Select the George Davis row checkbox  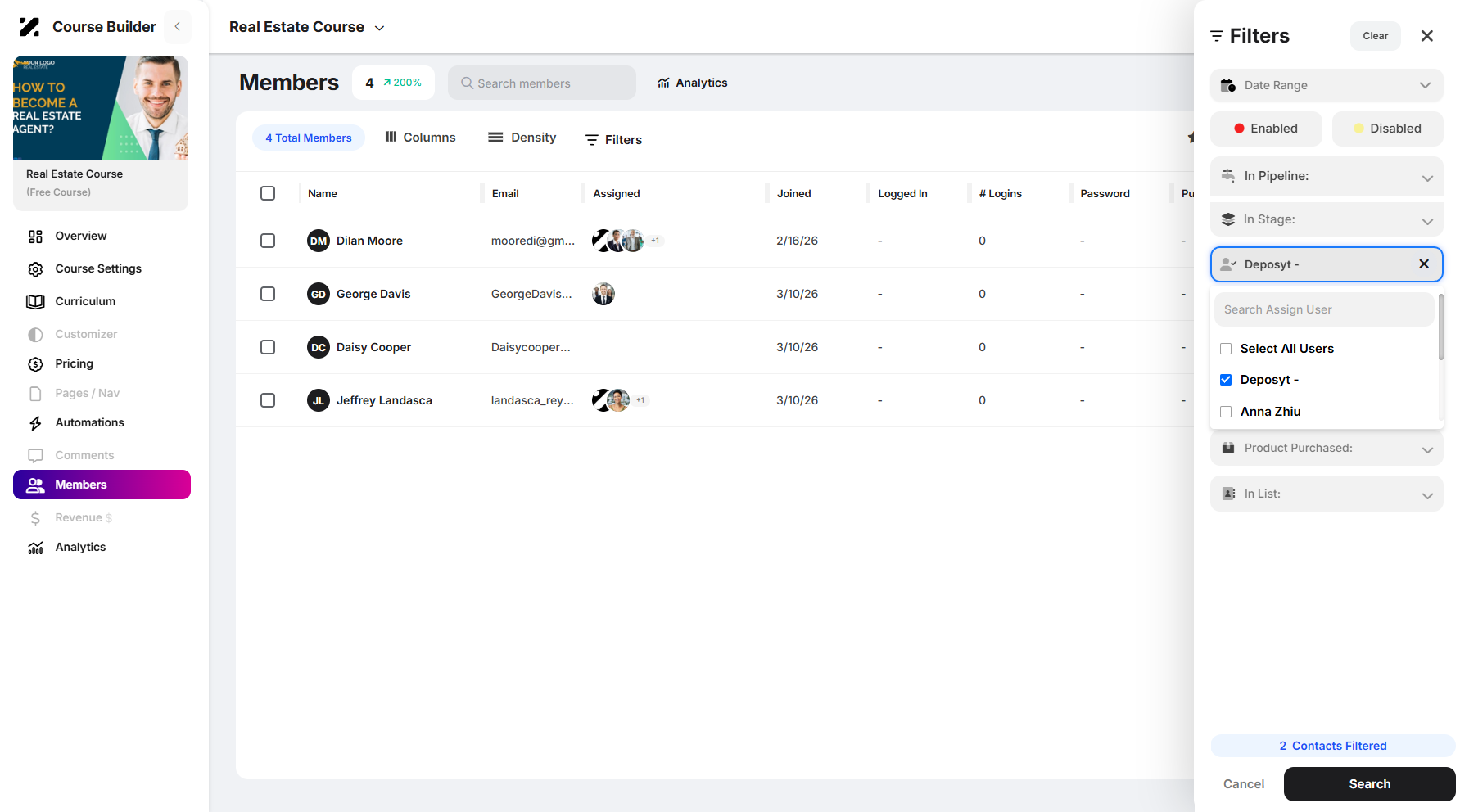[268, 294]
